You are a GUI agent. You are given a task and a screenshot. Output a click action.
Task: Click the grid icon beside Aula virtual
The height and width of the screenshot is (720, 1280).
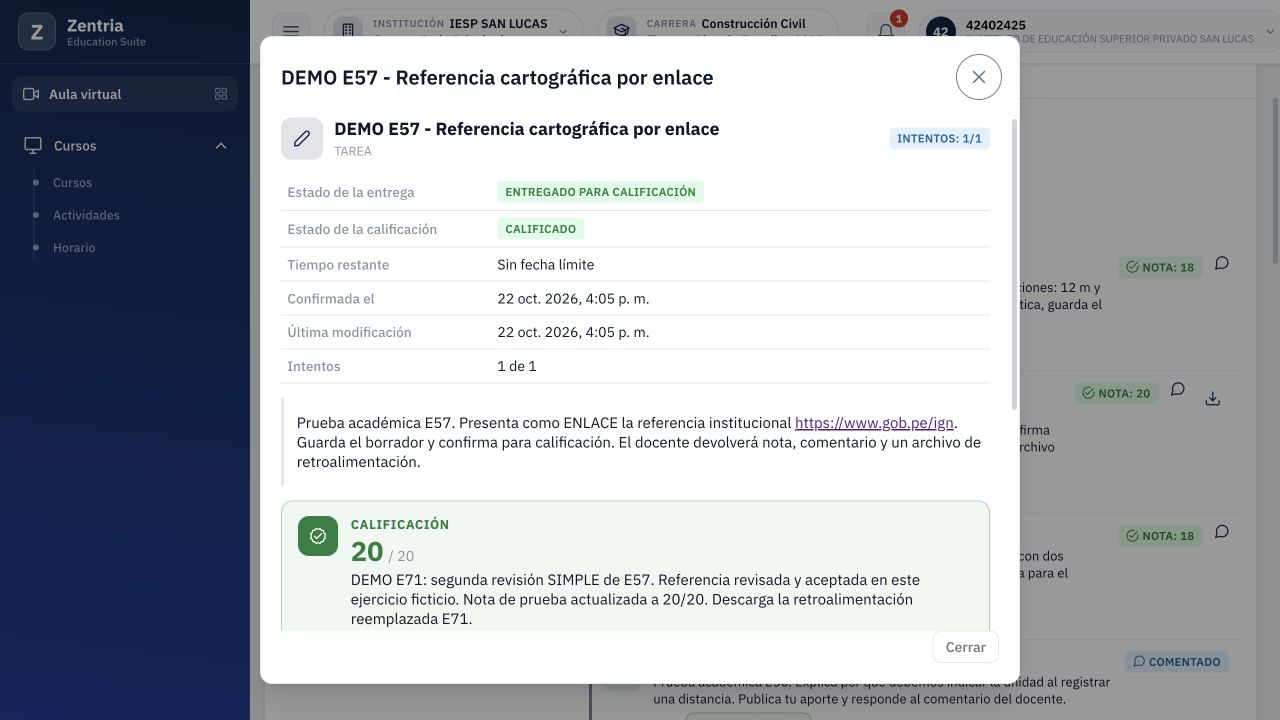[x=221, y=94]
